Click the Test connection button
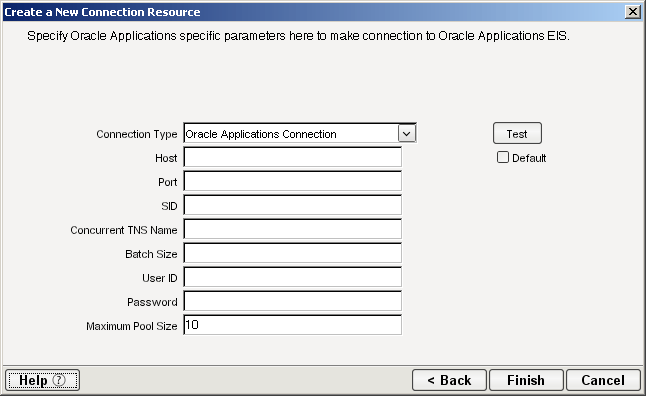The width and height of the screenshot is (646, 396). [x=517, y=134]
